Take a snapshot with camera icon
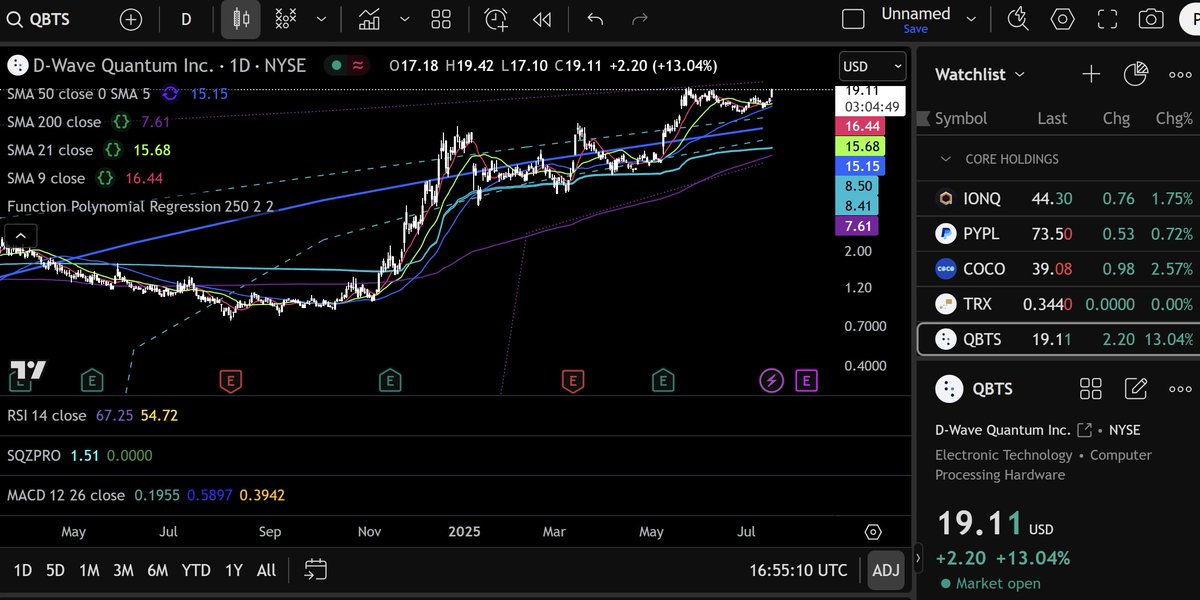Screen dimensions: 1200x600 (1152, 19)
